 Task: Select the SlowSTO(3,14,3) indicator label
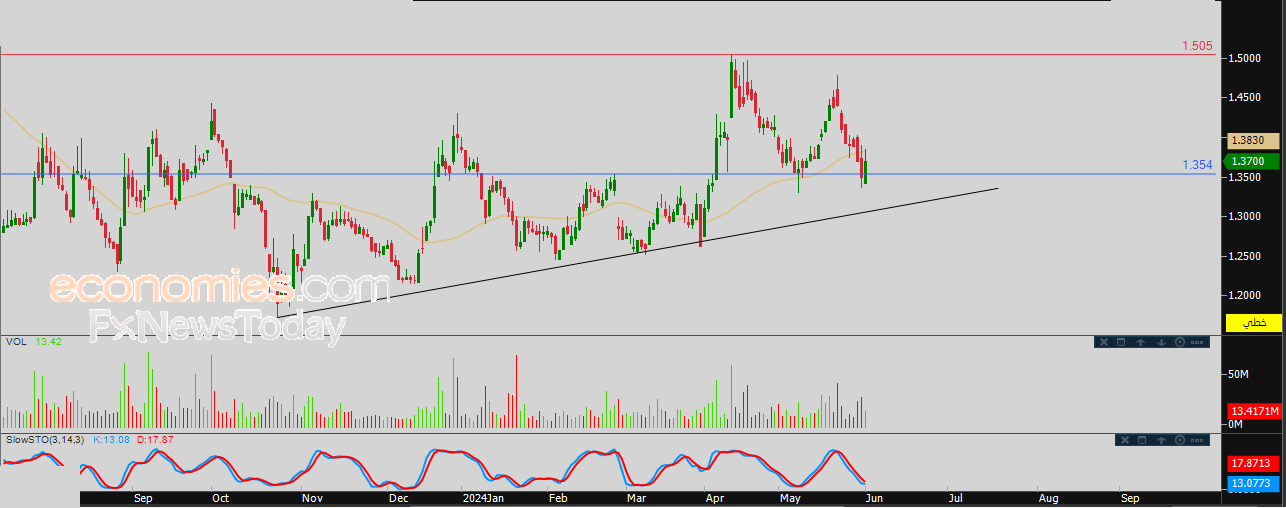45,439
